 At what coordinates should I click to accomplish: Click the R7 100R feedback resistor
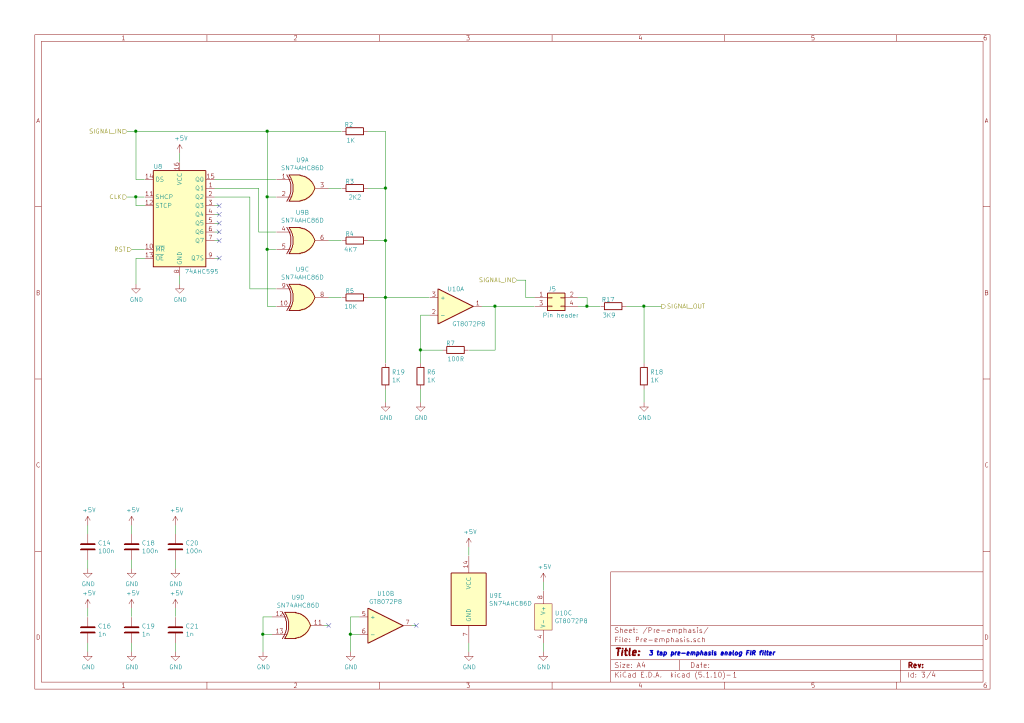[456, 350]
